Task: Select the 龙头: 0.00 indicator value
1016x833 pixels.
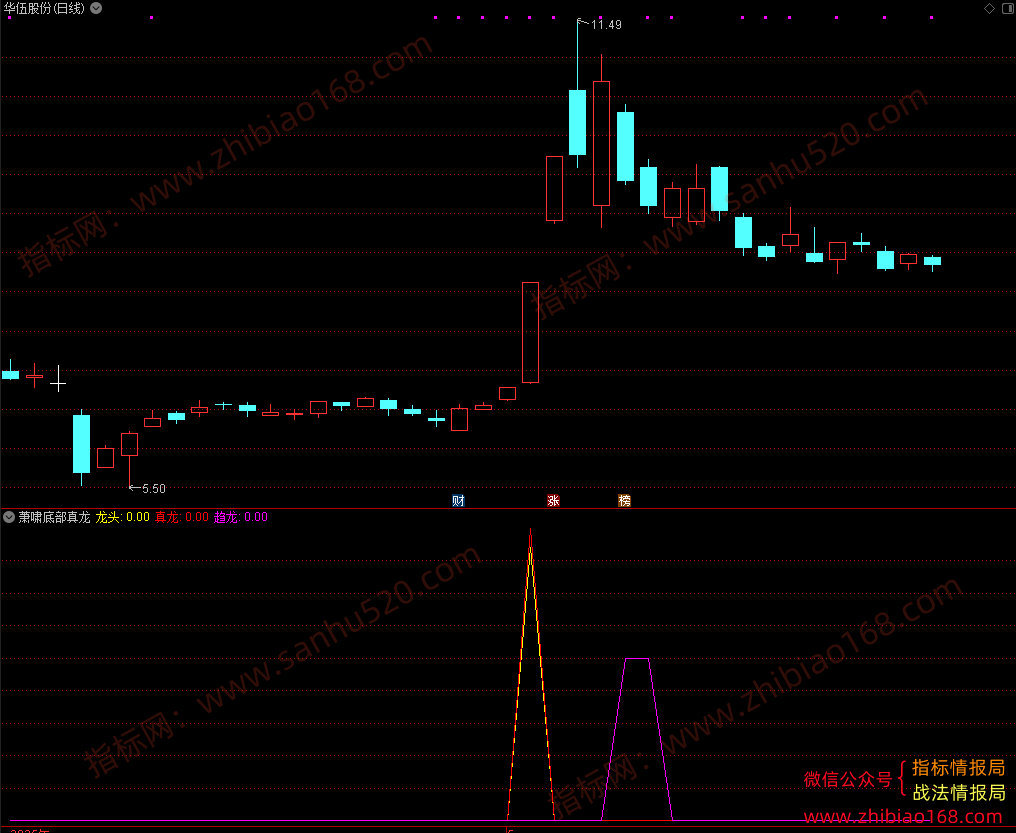Action: click(x=122, y=517)
